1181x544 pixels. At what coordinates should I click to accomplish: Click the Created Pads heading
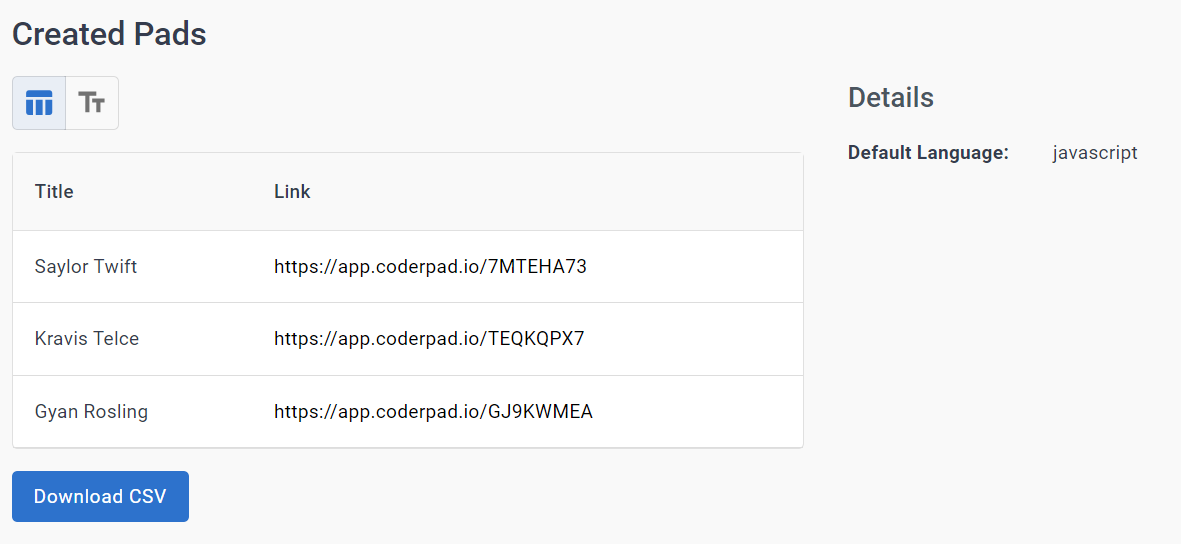(109, 34)
